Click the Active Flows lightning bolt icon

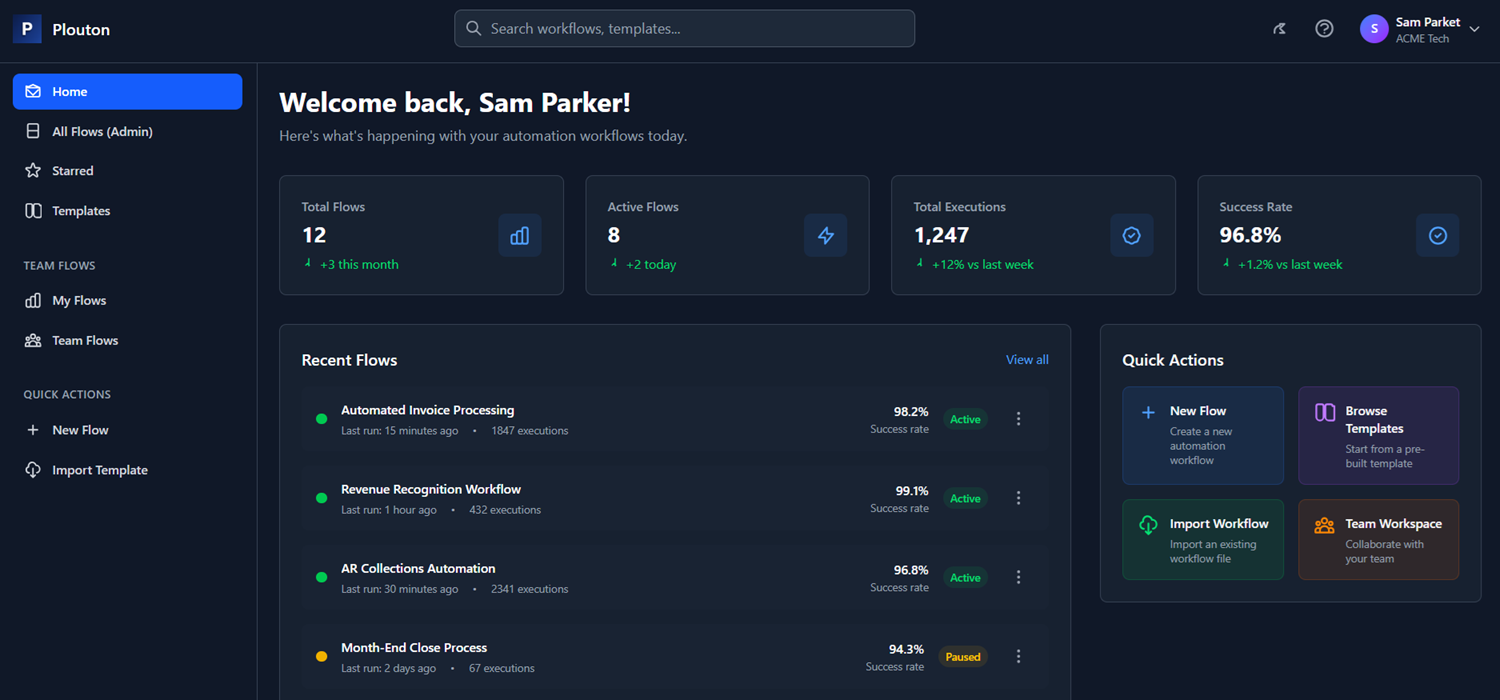[826, 235]
